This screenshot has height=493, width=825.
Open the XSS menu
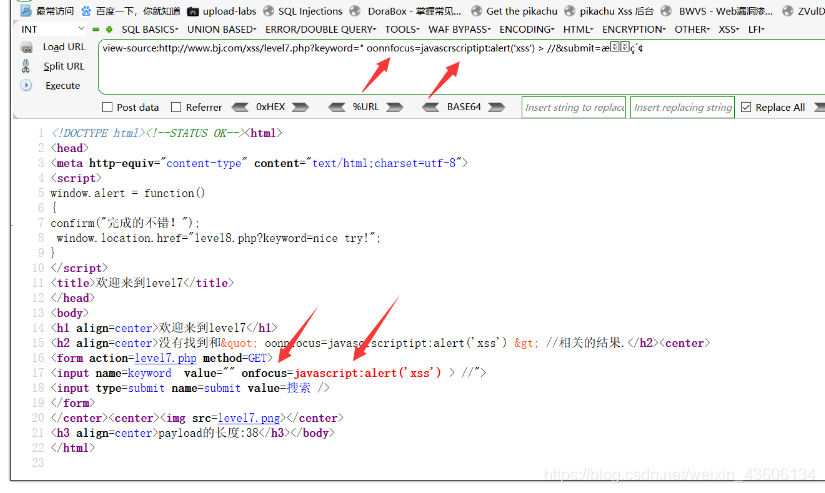pyautogui.click(x=728, y=29)
